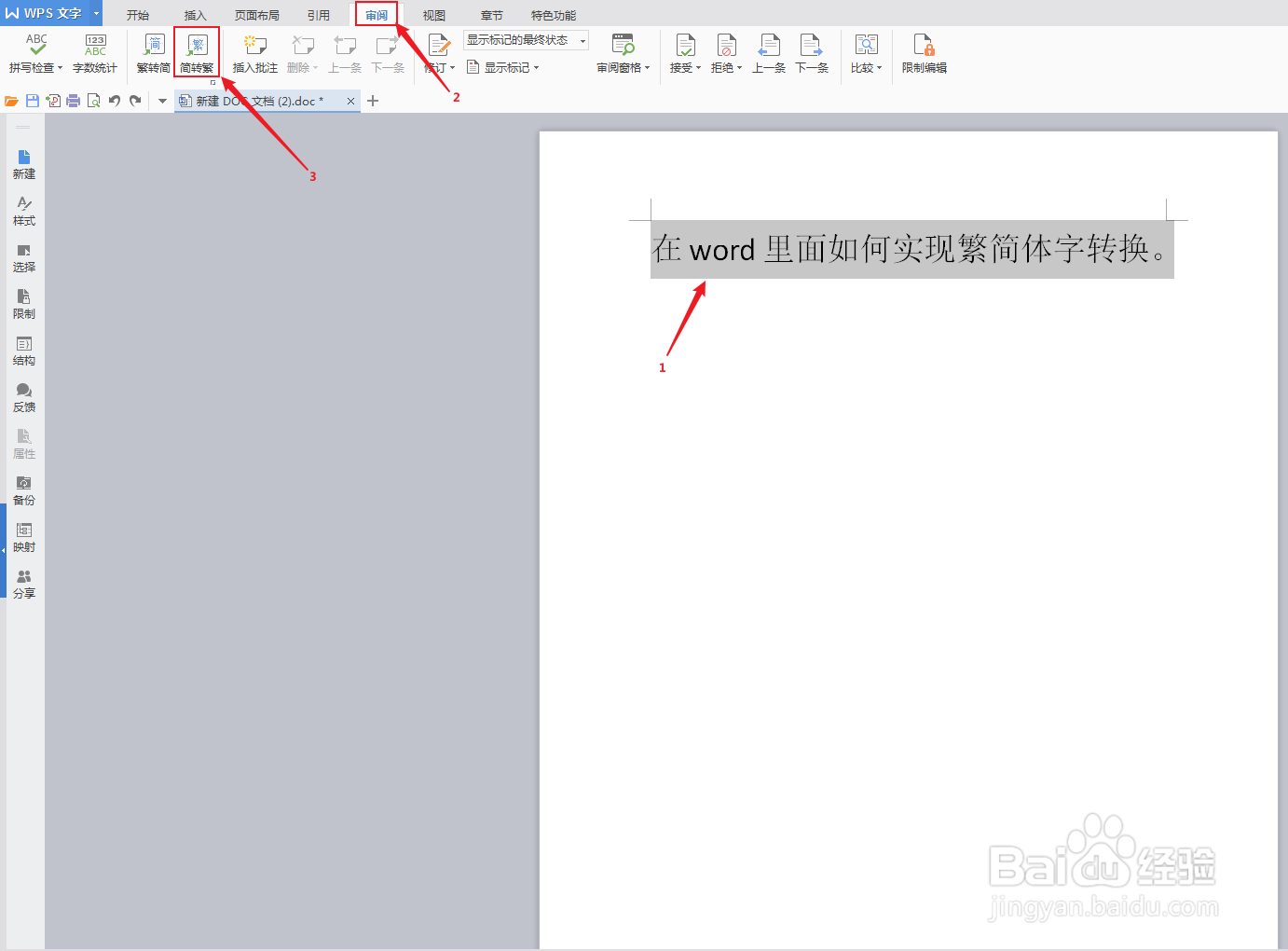Switch to the 审阅 ribbon tab
This screenshot has width=1288, height=951.
point(377,15)
